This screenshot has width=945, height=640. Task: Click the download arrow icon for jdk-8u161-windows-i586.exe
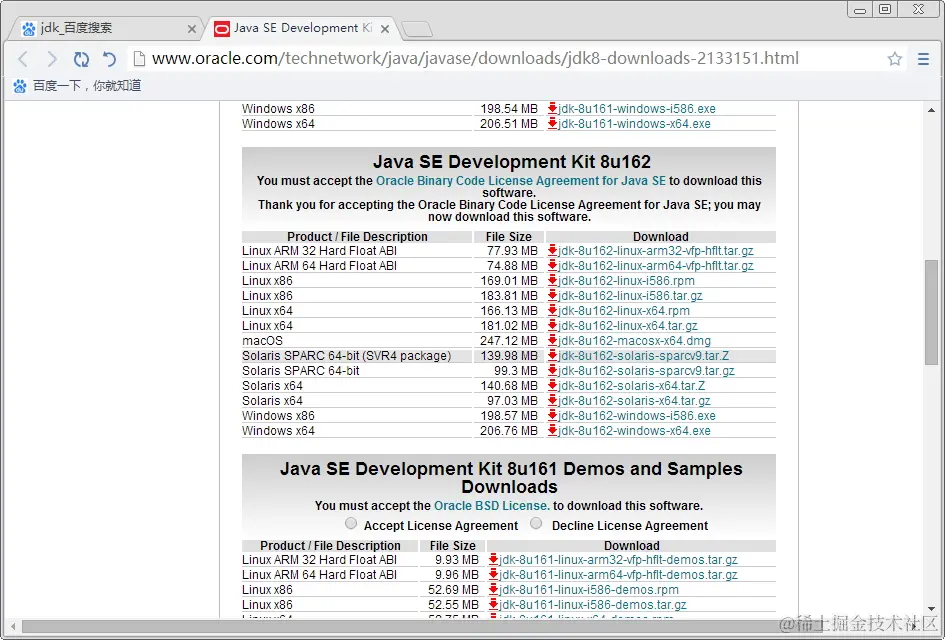point(552,108)
